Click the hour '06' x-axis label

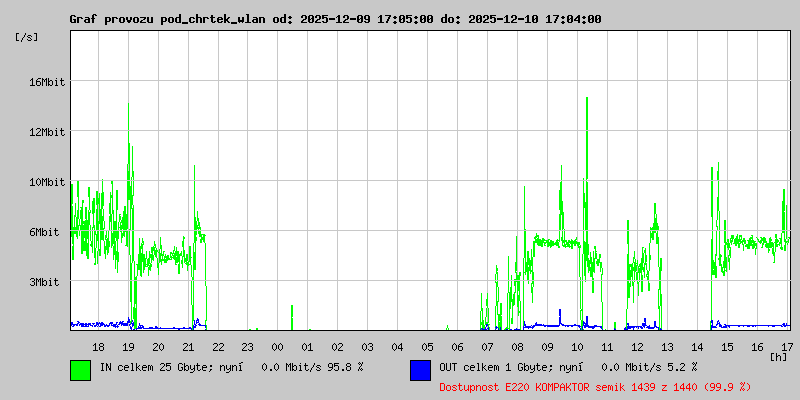[x=458, y=347]
